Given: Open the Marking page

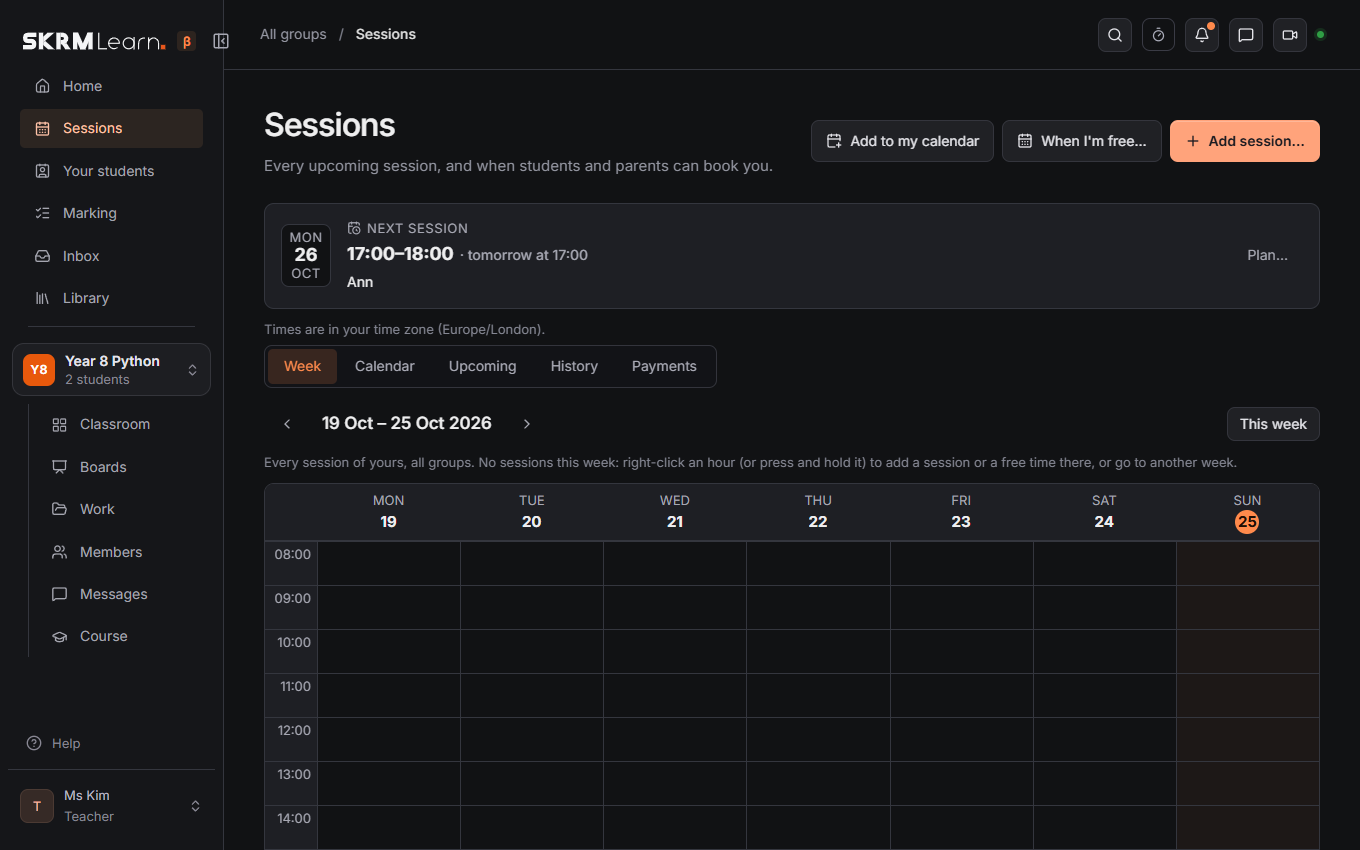Looking at the screenshot, I should 111,213.
